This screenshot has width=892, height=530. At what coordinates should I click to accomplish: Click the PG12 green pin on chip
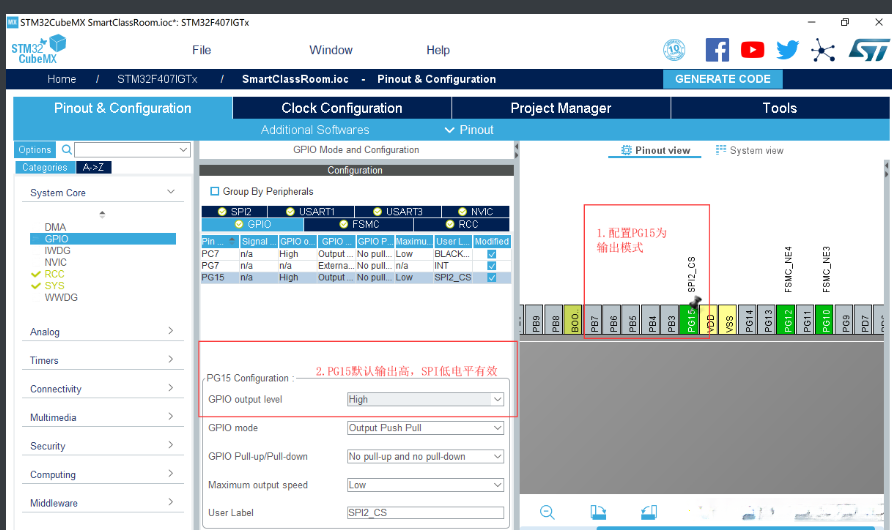pyautogui.click(x=787, y=320)
